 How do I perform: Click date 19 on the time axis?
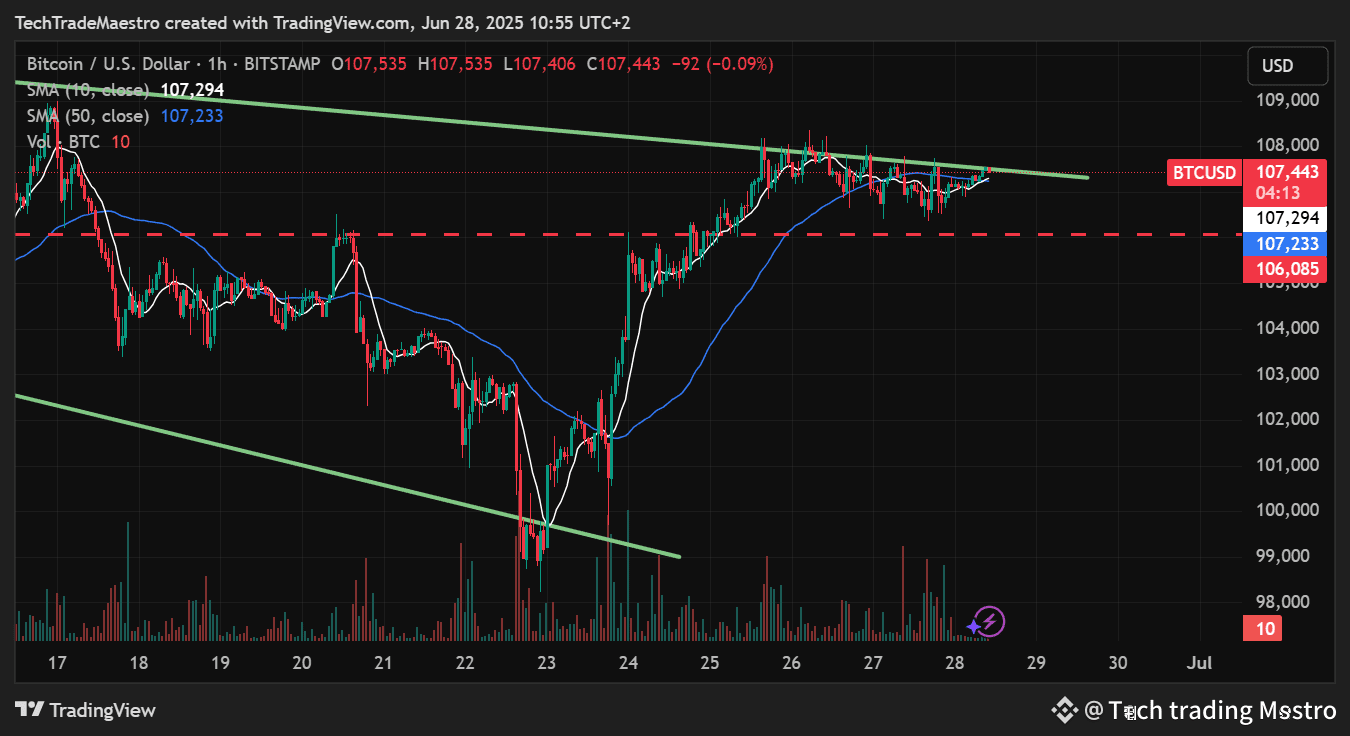[x=220, y=662]
